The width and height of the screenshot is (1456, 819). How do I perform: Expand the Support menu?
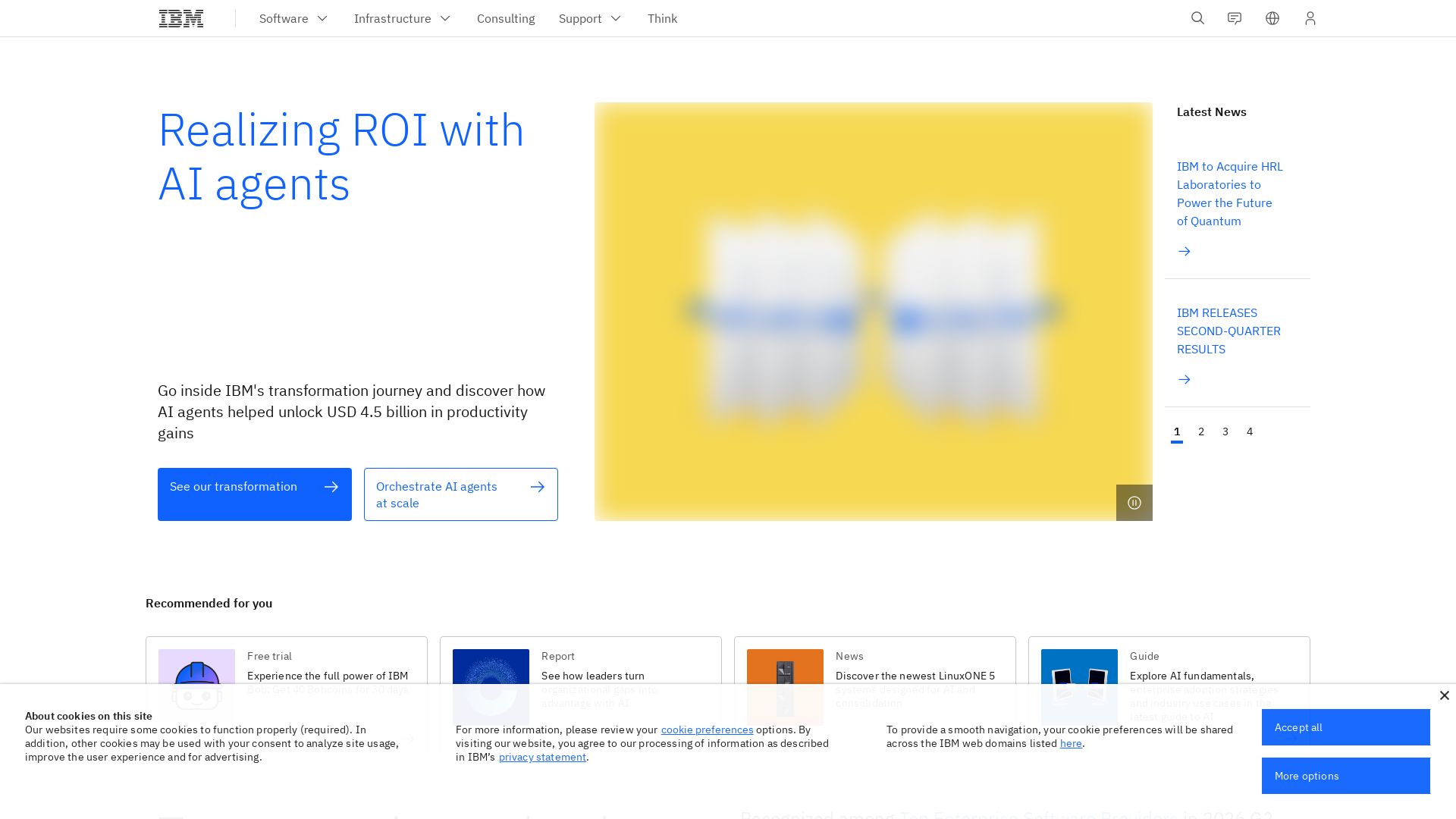pos(590,18)
